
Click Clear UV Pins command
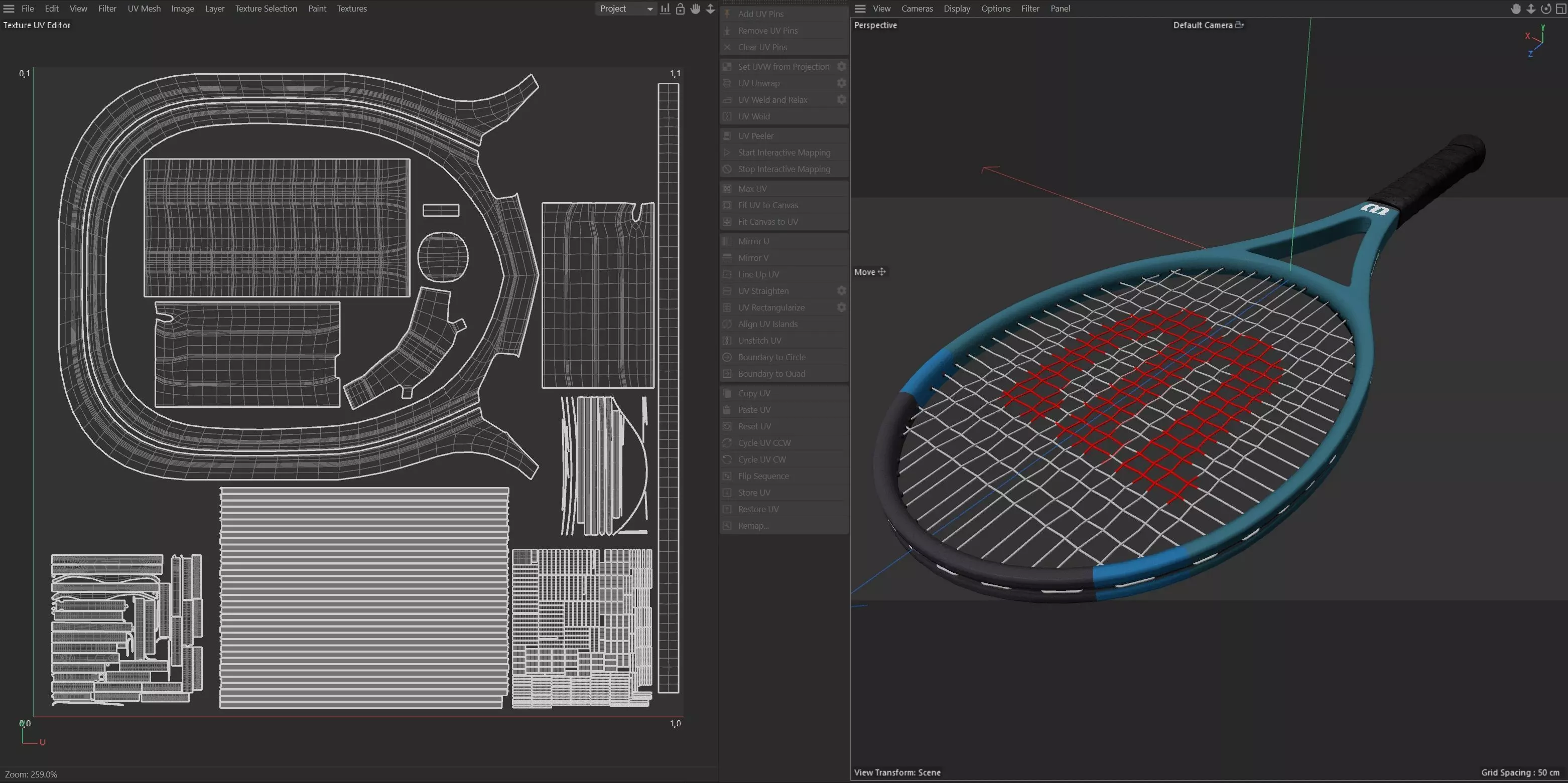pyautogui.click(x=784, y=47)
